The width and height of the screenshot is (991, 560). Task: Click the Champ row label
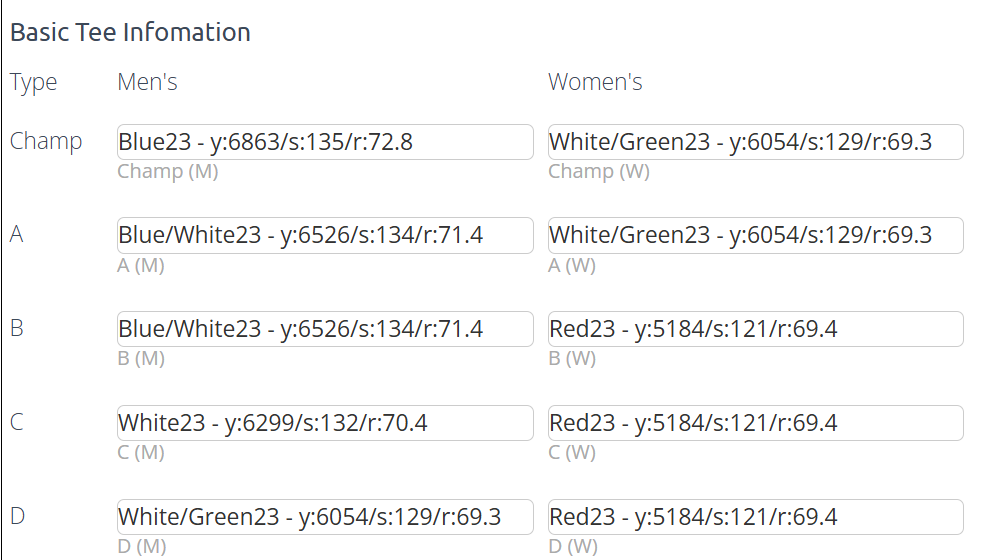click(x=46, y=142)
